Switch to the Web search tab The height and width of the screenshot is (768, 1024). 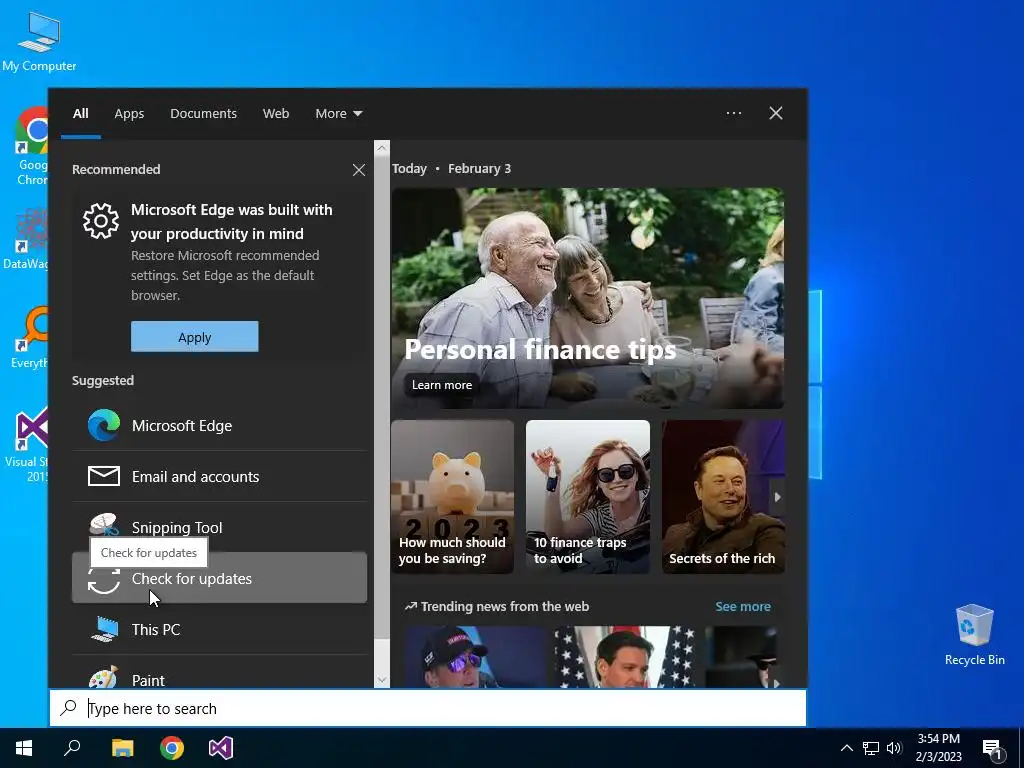[276, 114]
